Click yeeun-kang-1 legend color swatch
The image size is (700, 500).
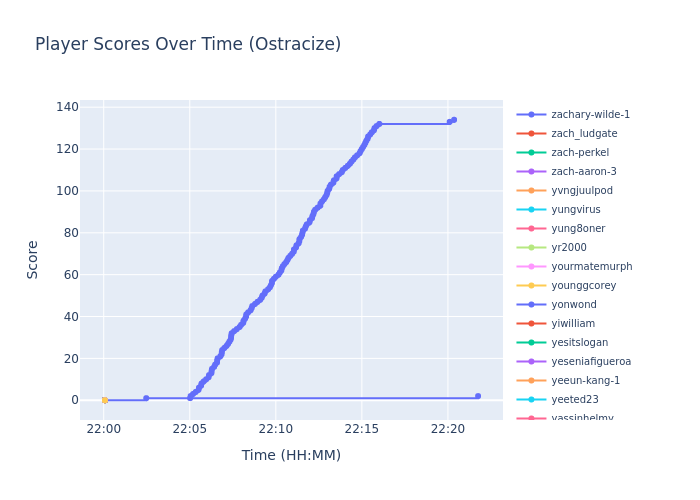(531, 381)
